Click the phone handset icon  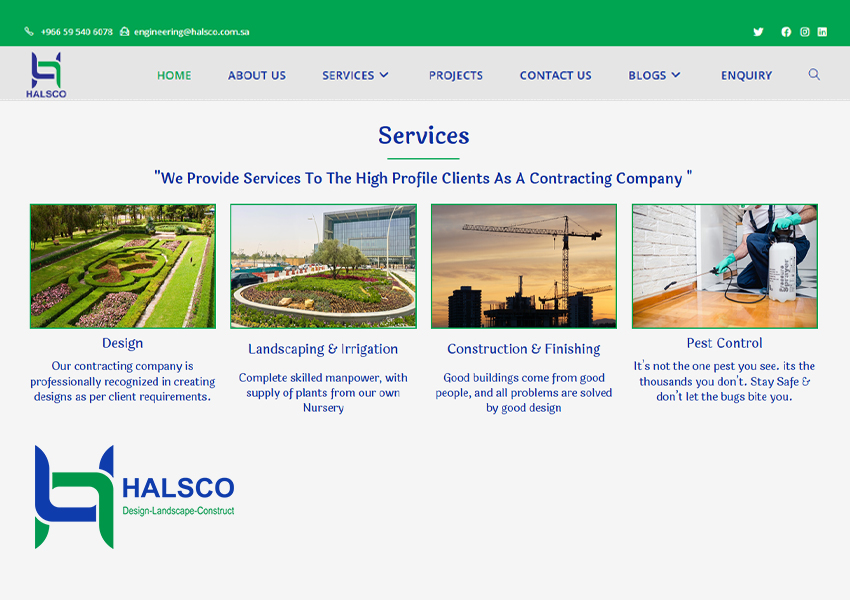pyautogui.click(x=29, y=31)
